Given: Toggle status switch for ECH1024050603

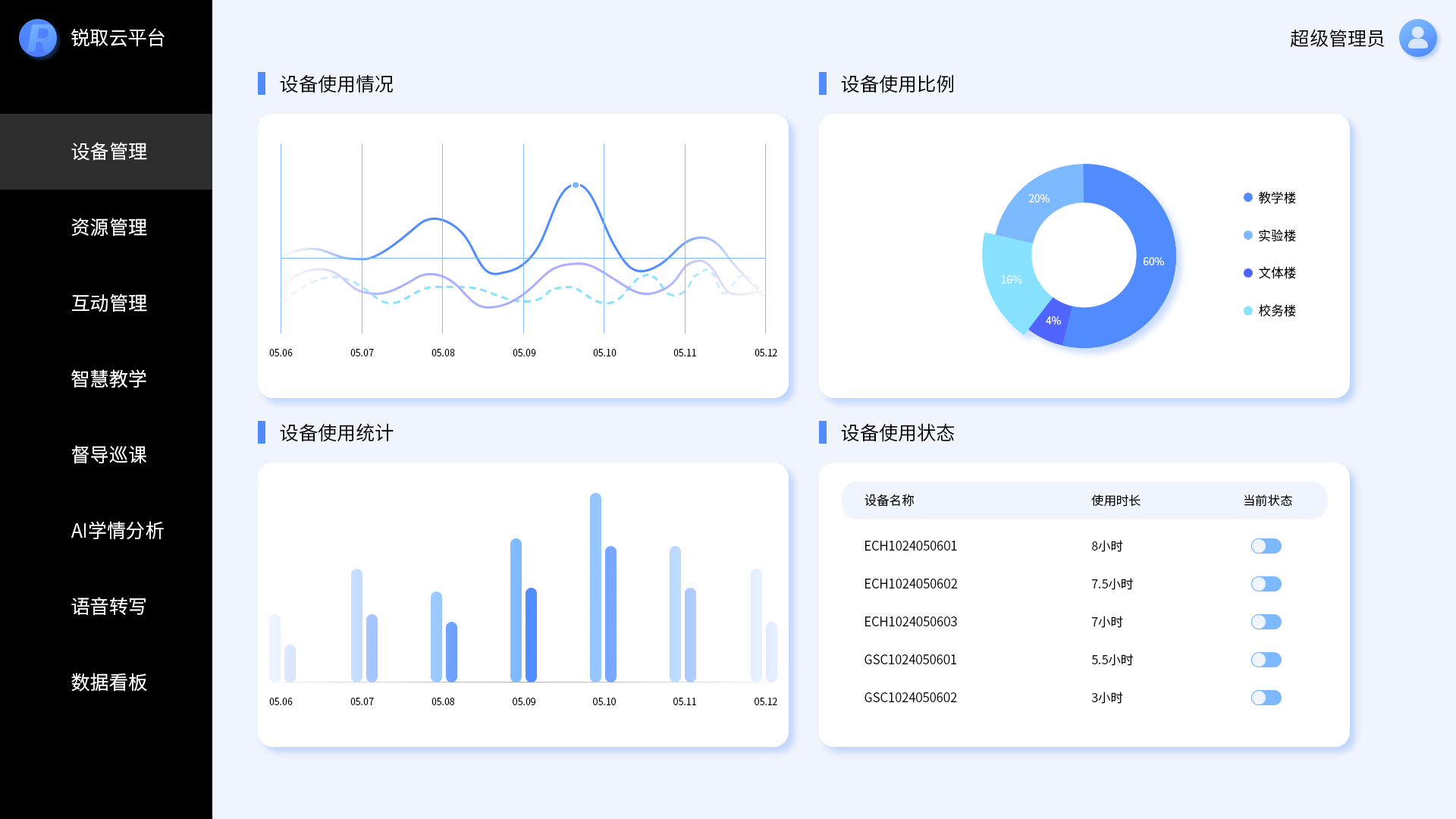Looking at the screenshot, I should (x=1266, y=622).
